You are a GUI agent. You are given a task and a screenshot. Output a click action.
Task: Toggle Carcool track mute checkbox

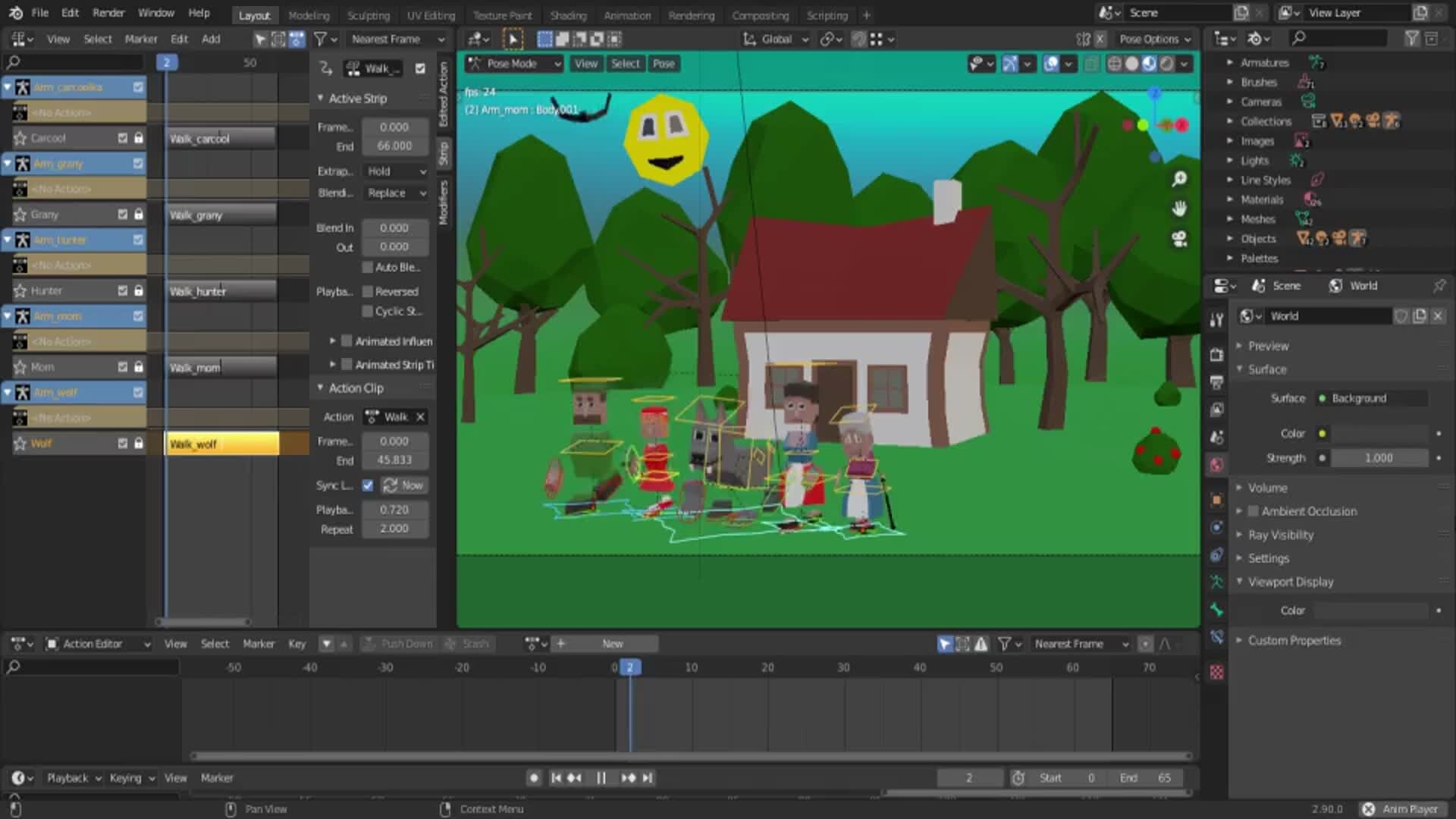click(122, 138)
